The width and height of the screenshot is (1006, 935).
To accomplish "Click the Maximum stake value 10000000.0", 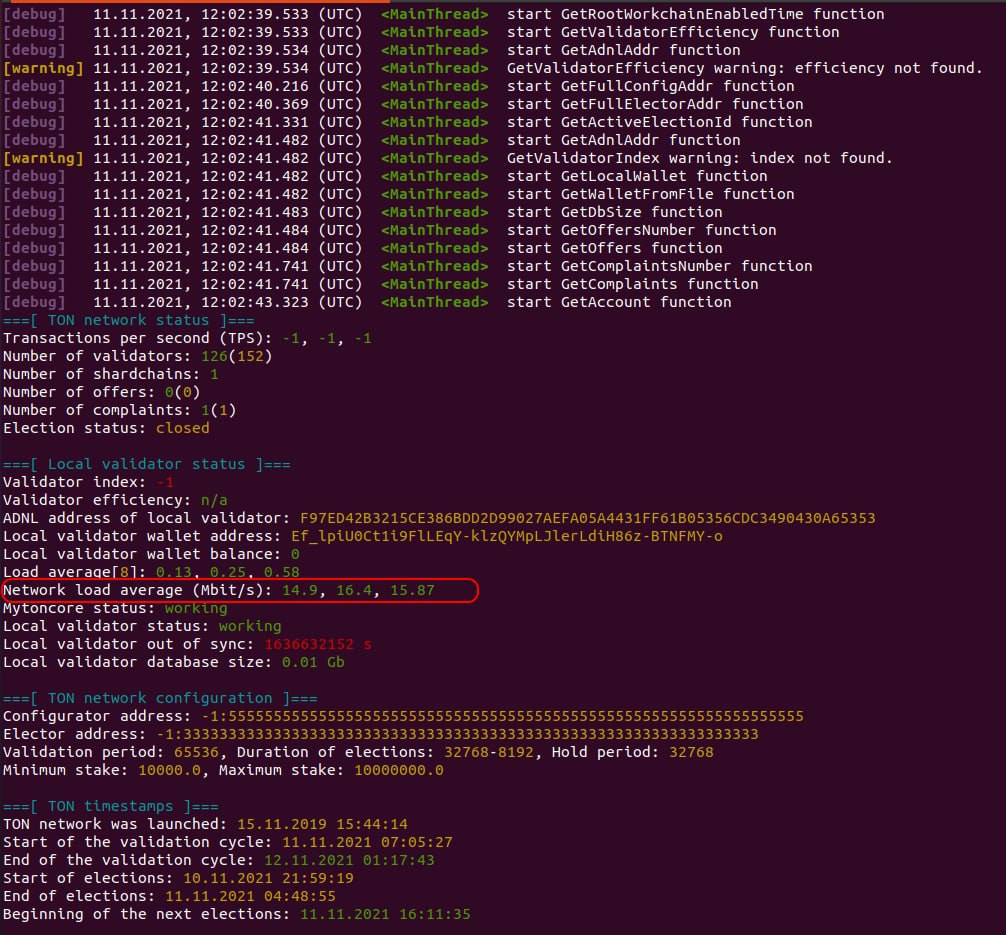I will click(x=398, y=770).
